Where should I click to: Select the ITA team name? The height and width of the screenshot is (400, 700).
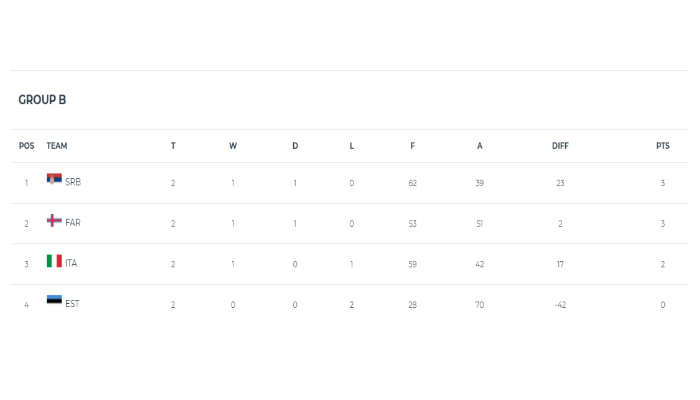coord(71,264)
